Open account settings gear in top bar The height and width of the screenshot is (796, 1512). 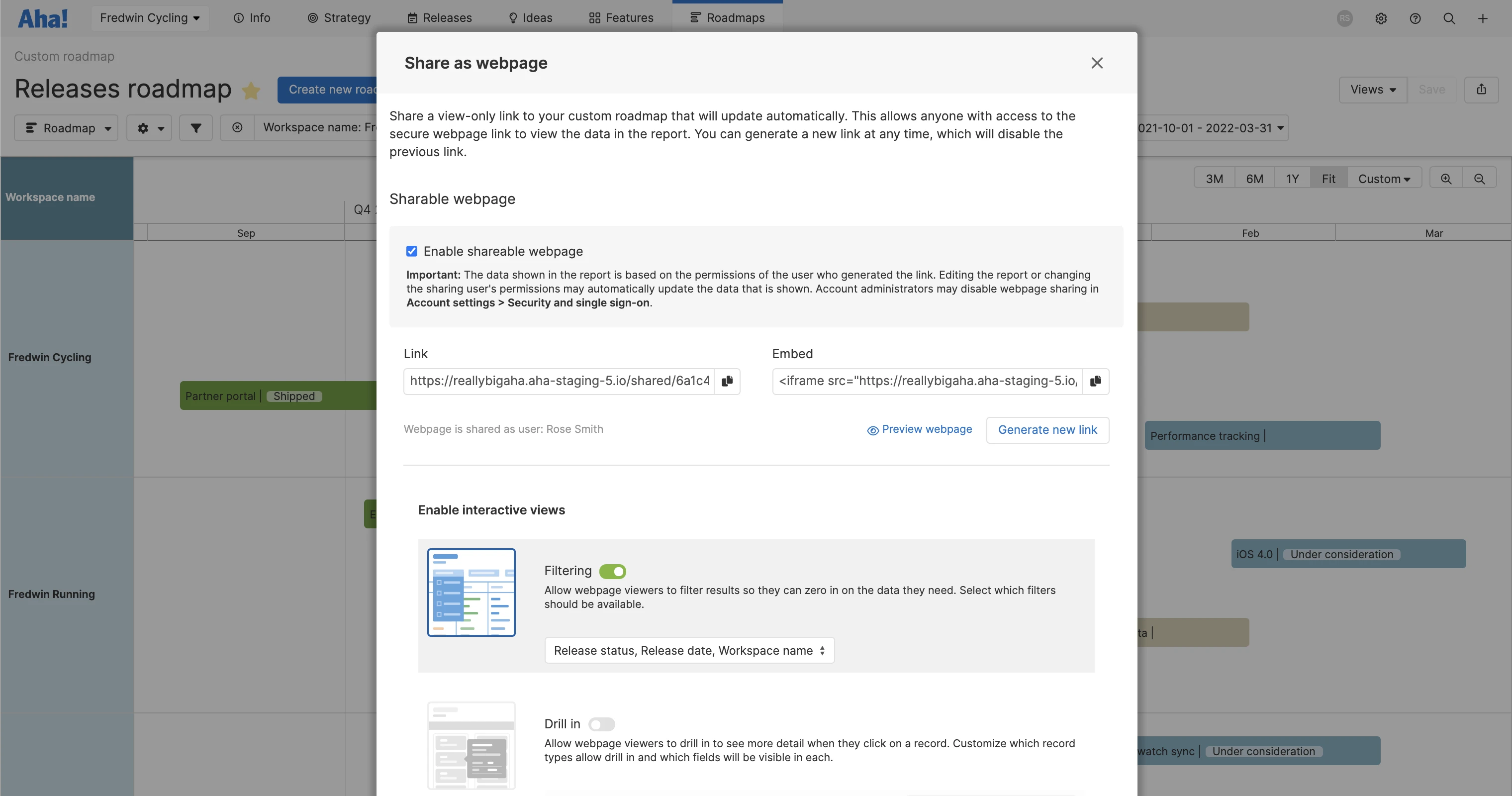coord(1381,18)
